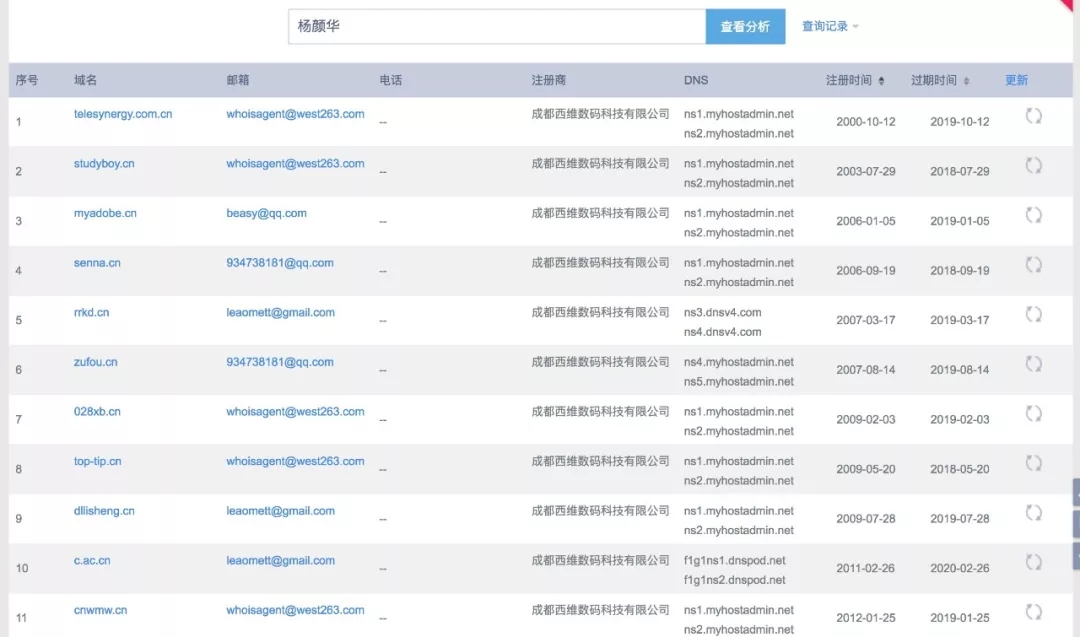The image size is (1080, 637).
Task: Click 934738181@qq.com in senna.cn row
Action: 280,262
